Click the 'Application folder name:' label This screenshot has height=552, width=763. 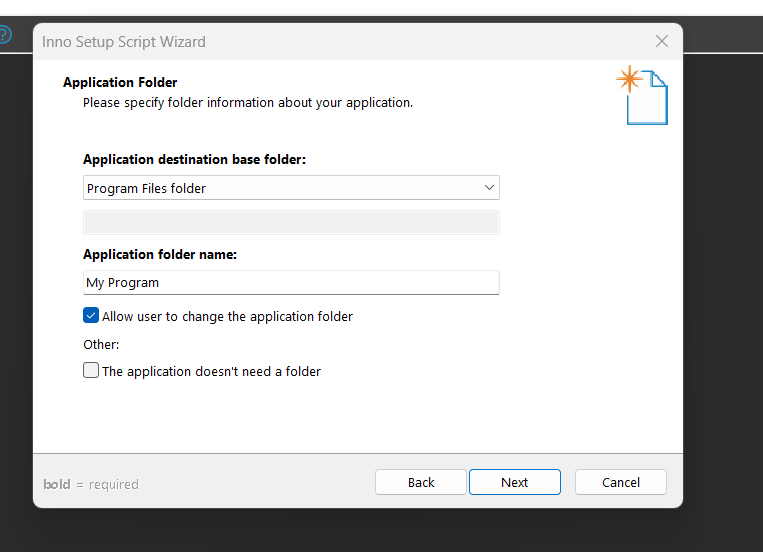[x=160, y=255]
